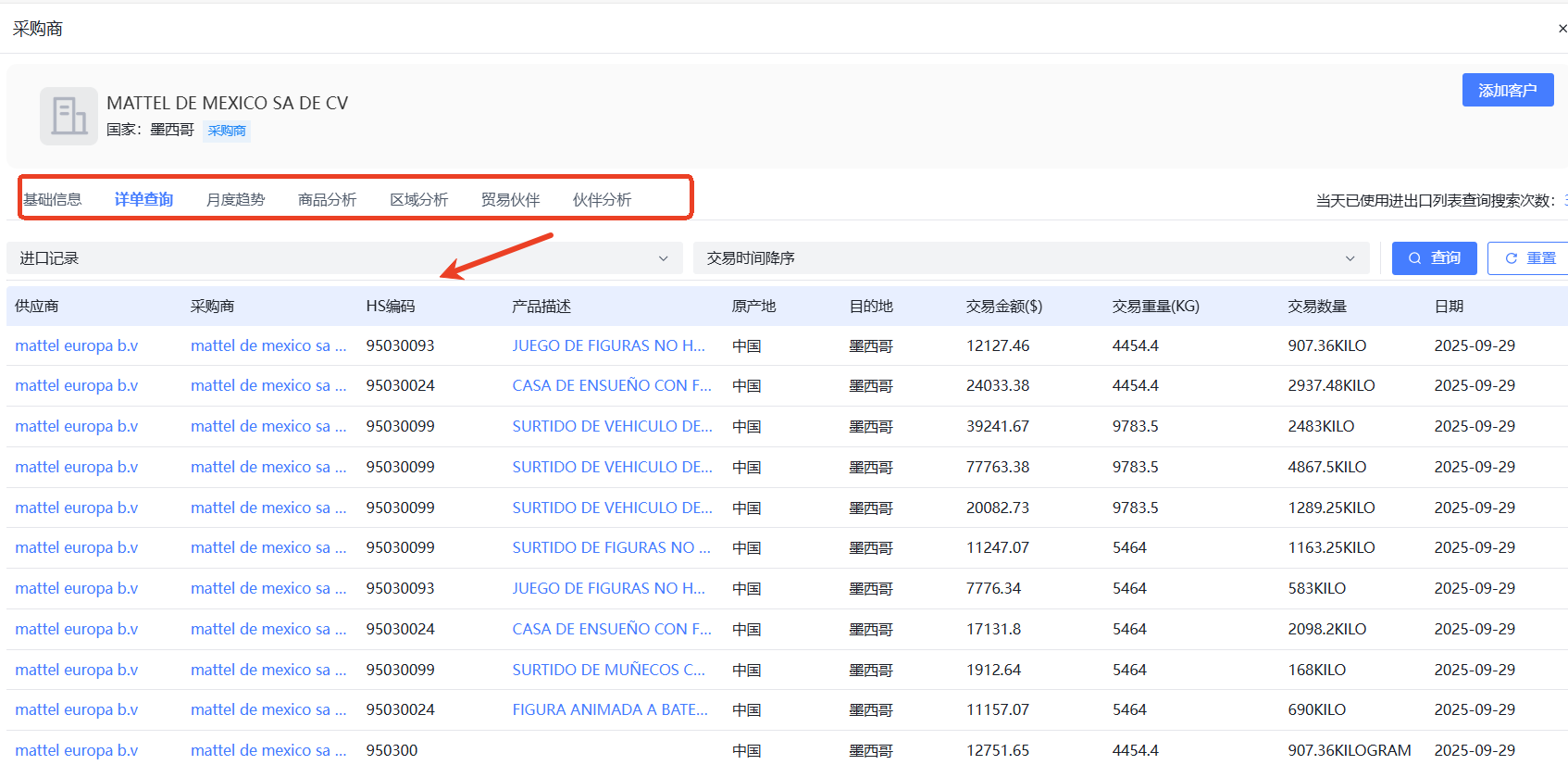The image size is (1568, 765).
Task: Open CASA DE ENSUEÑO link in 17131.8 row
Action: click(x=612, y=629)
